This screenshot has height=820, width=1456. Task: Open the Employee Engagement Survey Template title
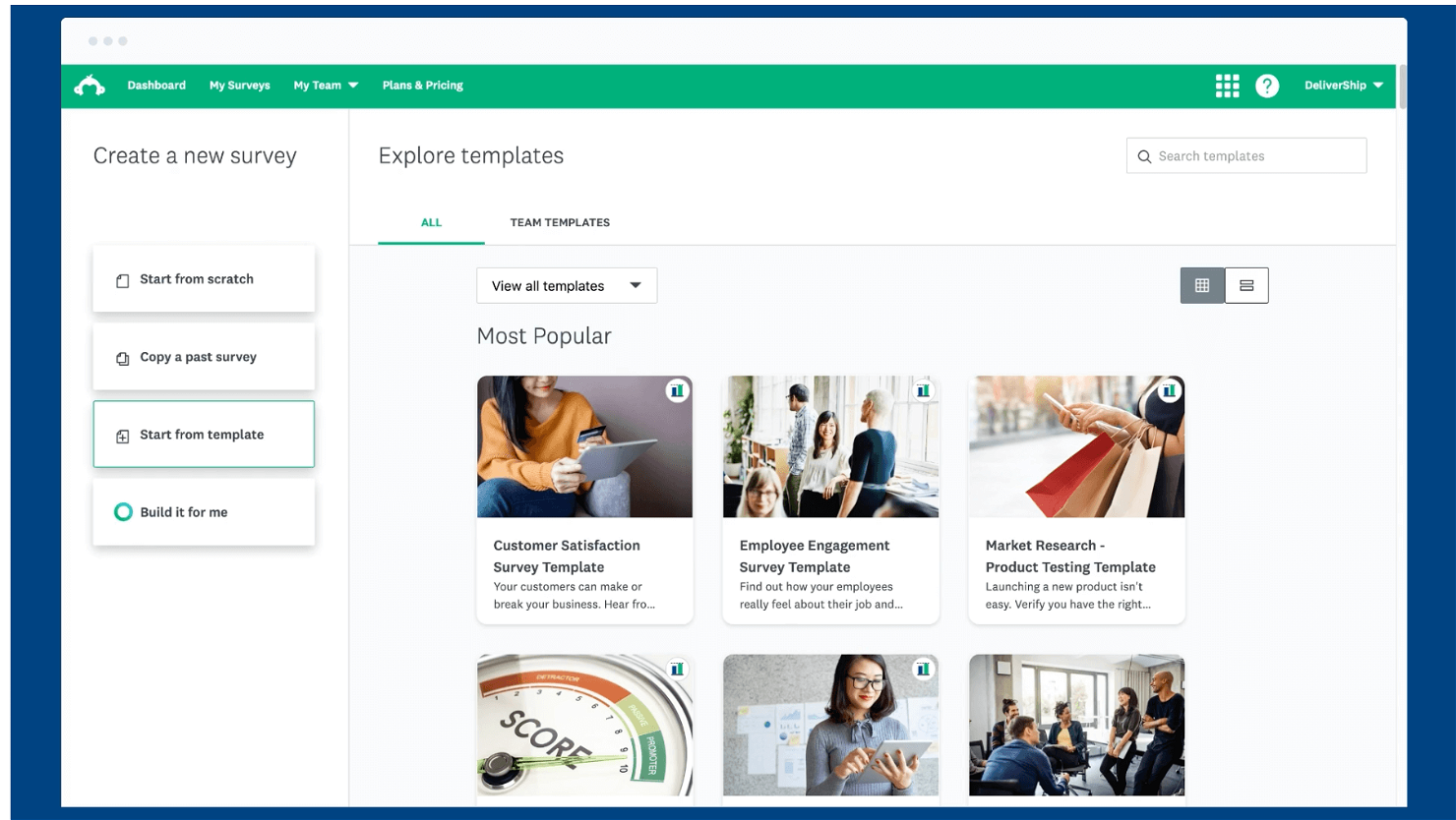click(815, 556)
